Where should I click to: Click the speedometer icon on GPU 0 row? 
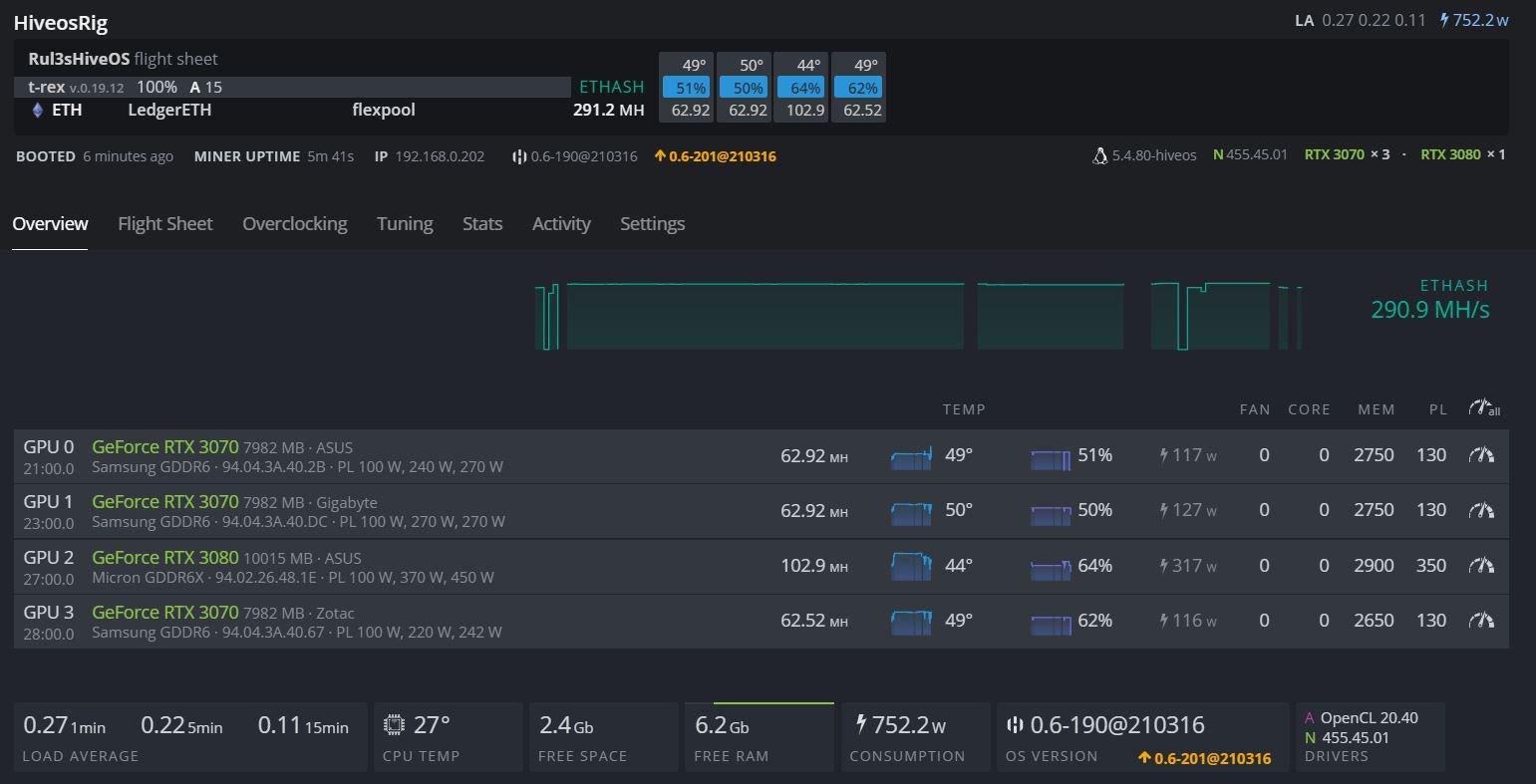[x=1480, y=455]
